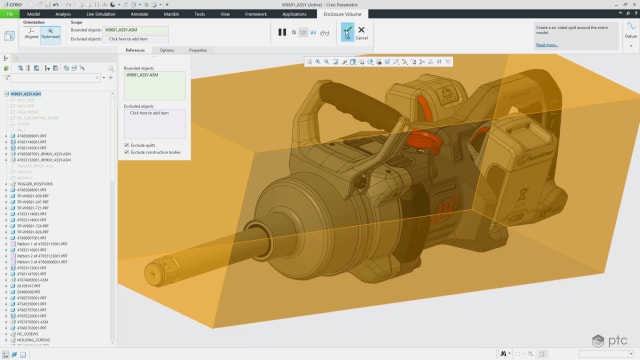Click the Undo icon in quick access toolbar
640x360 pixels.
coord(56,4)
